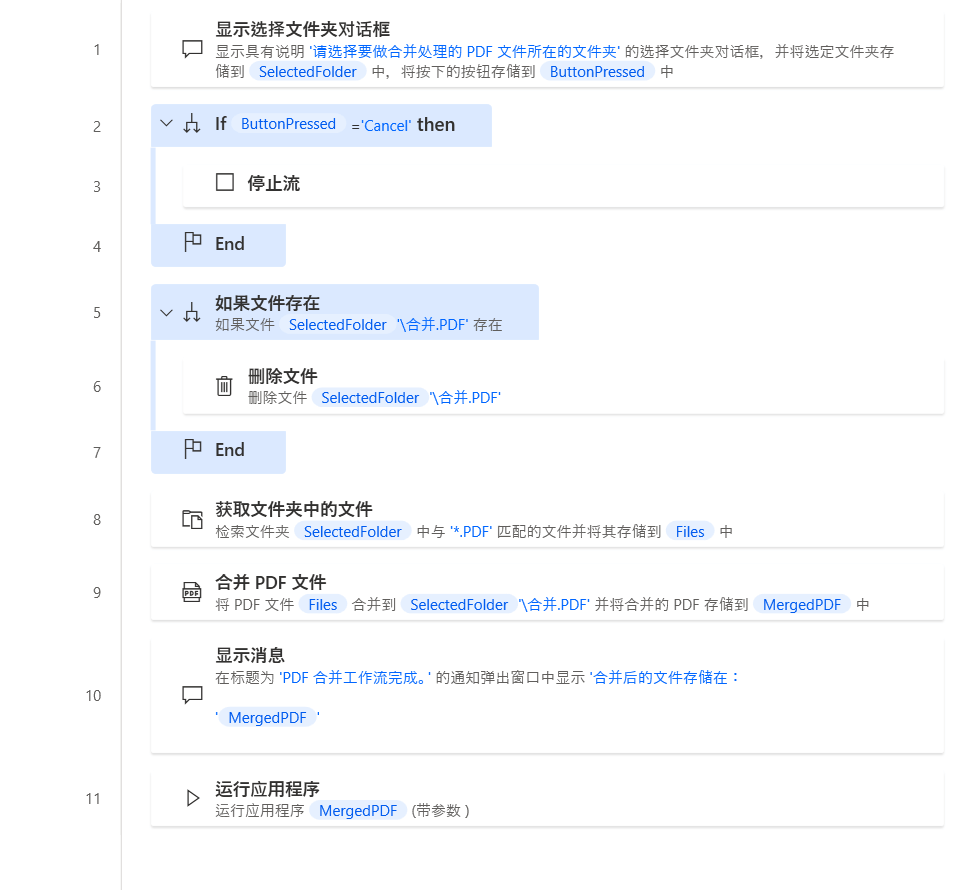The height and width of the screenshot is (890, 970).
Task: Click the stop flow action icon
Action: pos(224,181)
